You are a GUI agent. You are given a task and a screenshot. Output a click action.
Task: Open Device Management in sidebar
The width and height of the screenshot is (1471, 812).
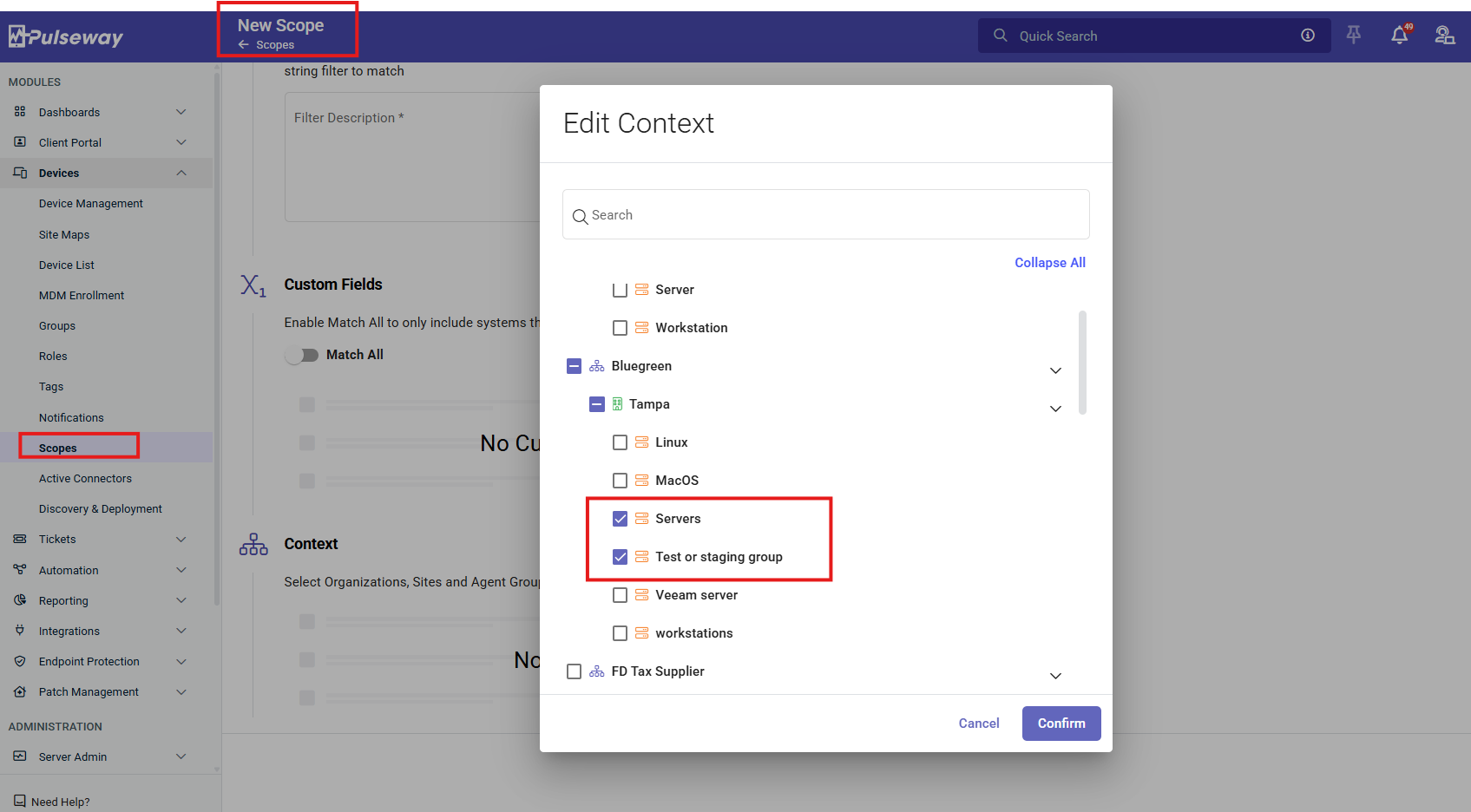point(91,204)
